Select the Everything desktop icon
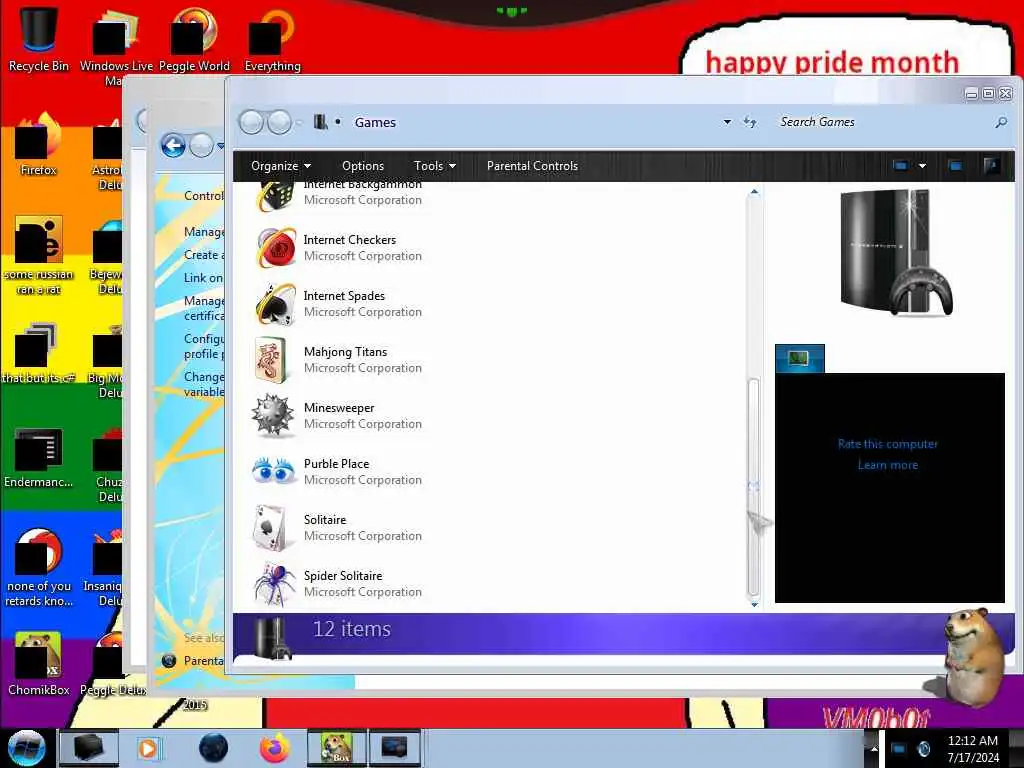Viewport: 1024px width, 768px height. click(272, 39)
